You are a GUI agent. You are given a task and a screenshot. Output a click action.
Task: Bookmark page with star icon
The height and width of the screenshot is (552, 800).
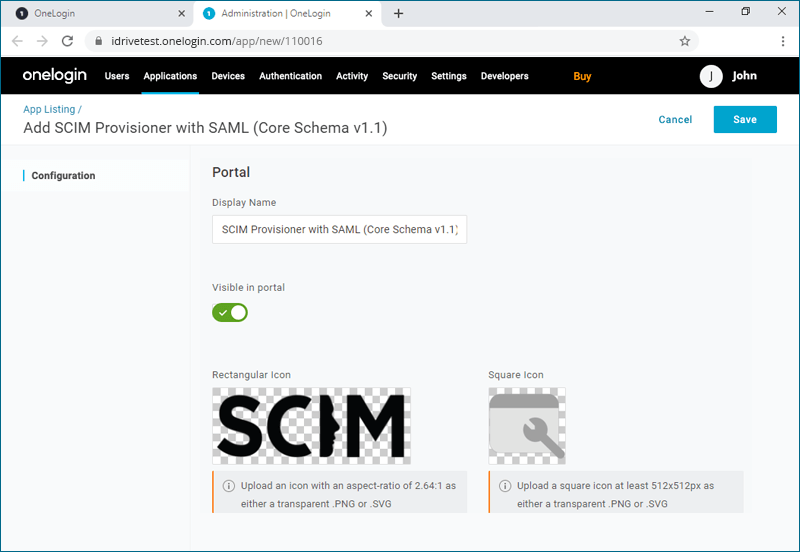(685, 41)
